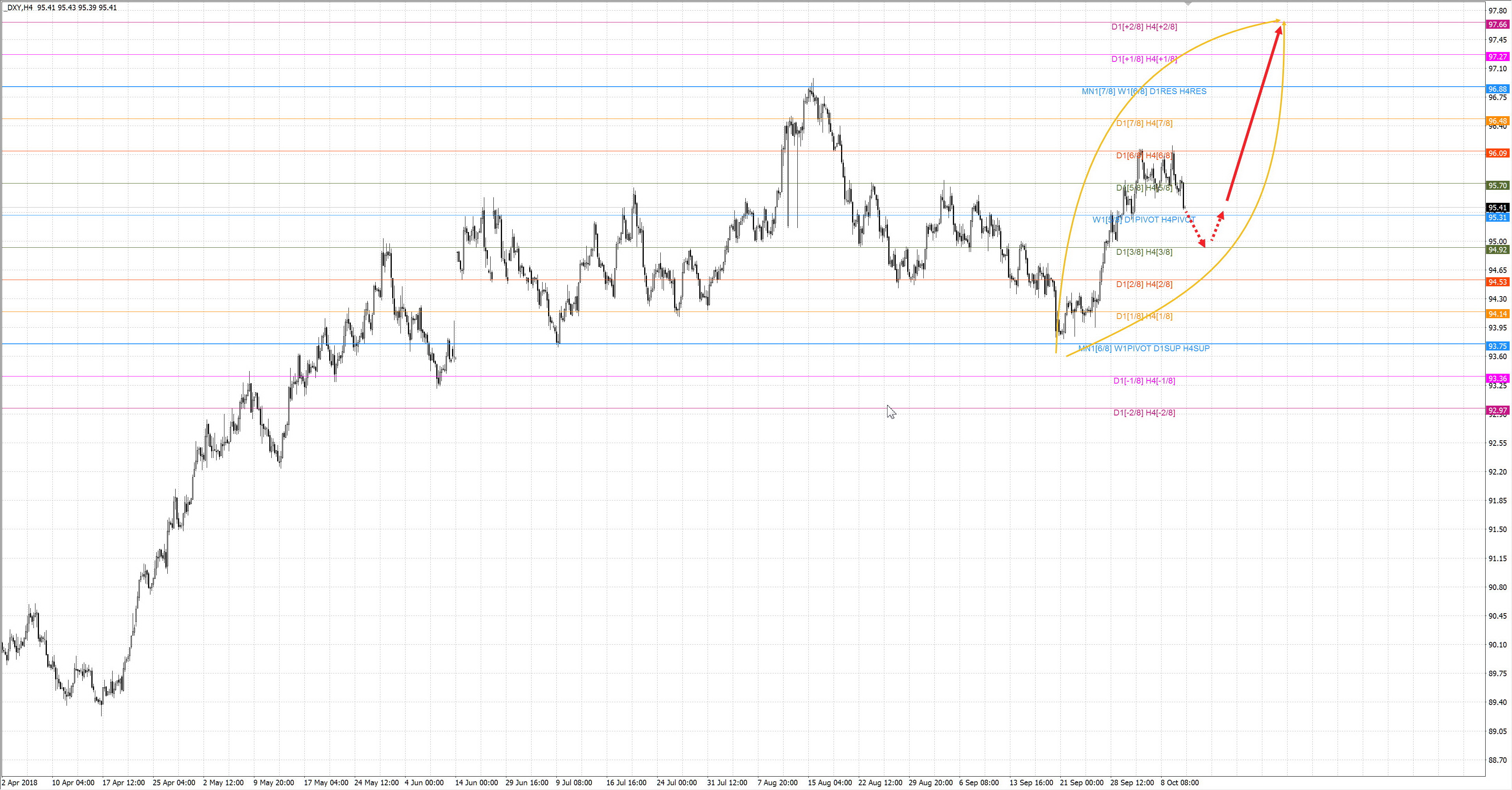This screenshot has height=790, width=1512.
Task: Select the D1[3/8] H4[3/8] level label
Action: tap(1144, 252)
